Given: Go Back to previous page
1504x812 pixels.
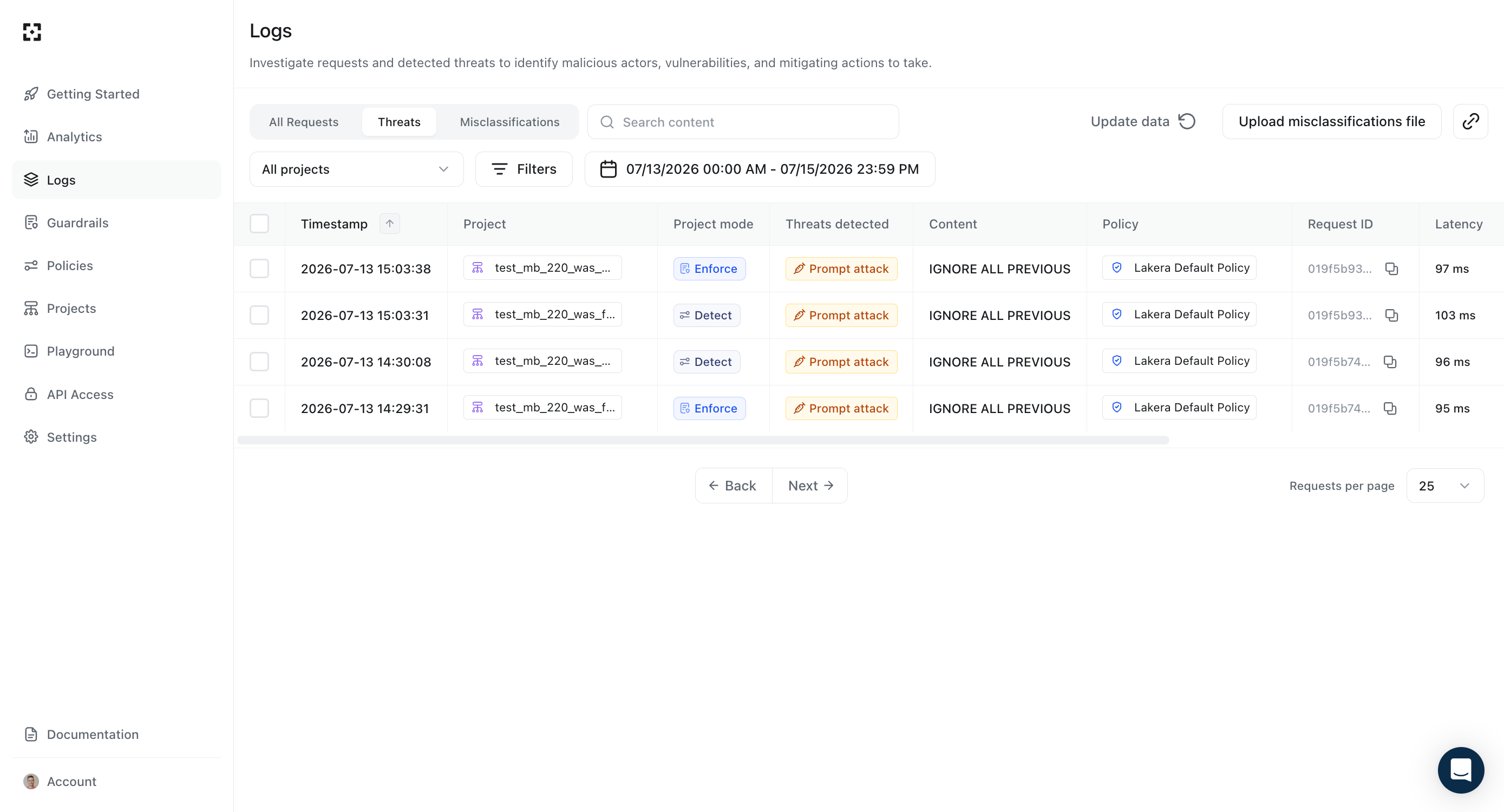Looking at the screenshot, I should (x=733, y=486).
